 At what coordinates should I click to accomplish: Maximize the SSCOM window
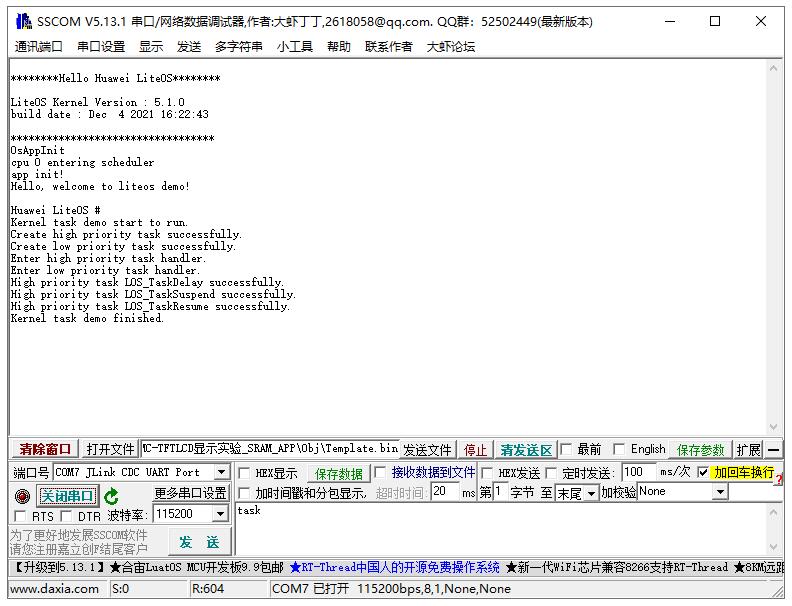click(x=715, y=21)
